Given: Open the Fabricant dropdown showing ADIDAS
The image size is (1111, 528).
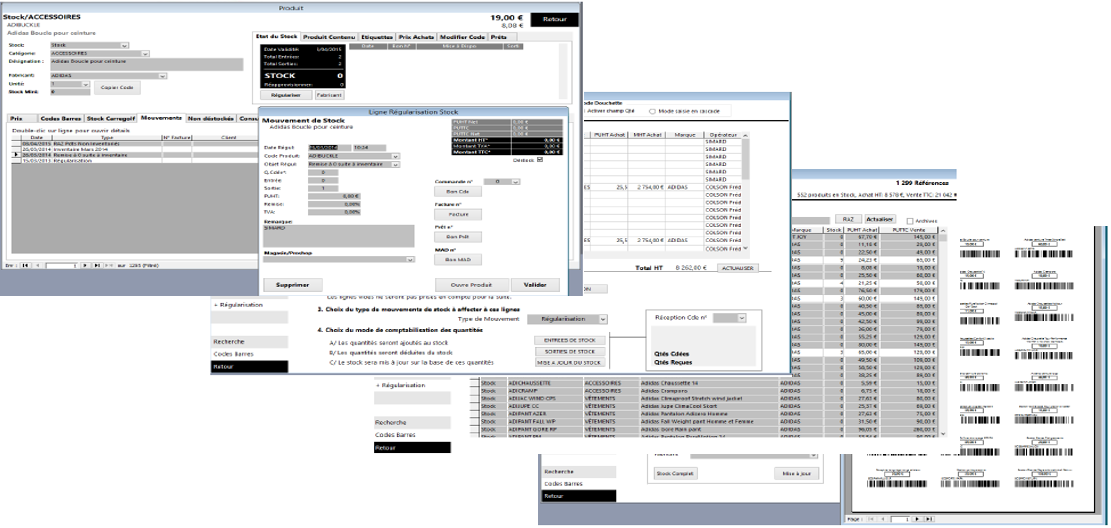Looking at the screenshot, I should (163, 76).
